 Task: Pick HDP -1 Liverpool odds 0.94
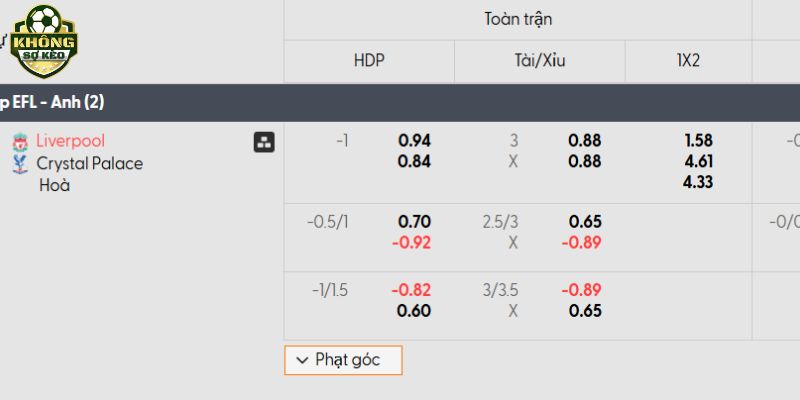(414, 141)
